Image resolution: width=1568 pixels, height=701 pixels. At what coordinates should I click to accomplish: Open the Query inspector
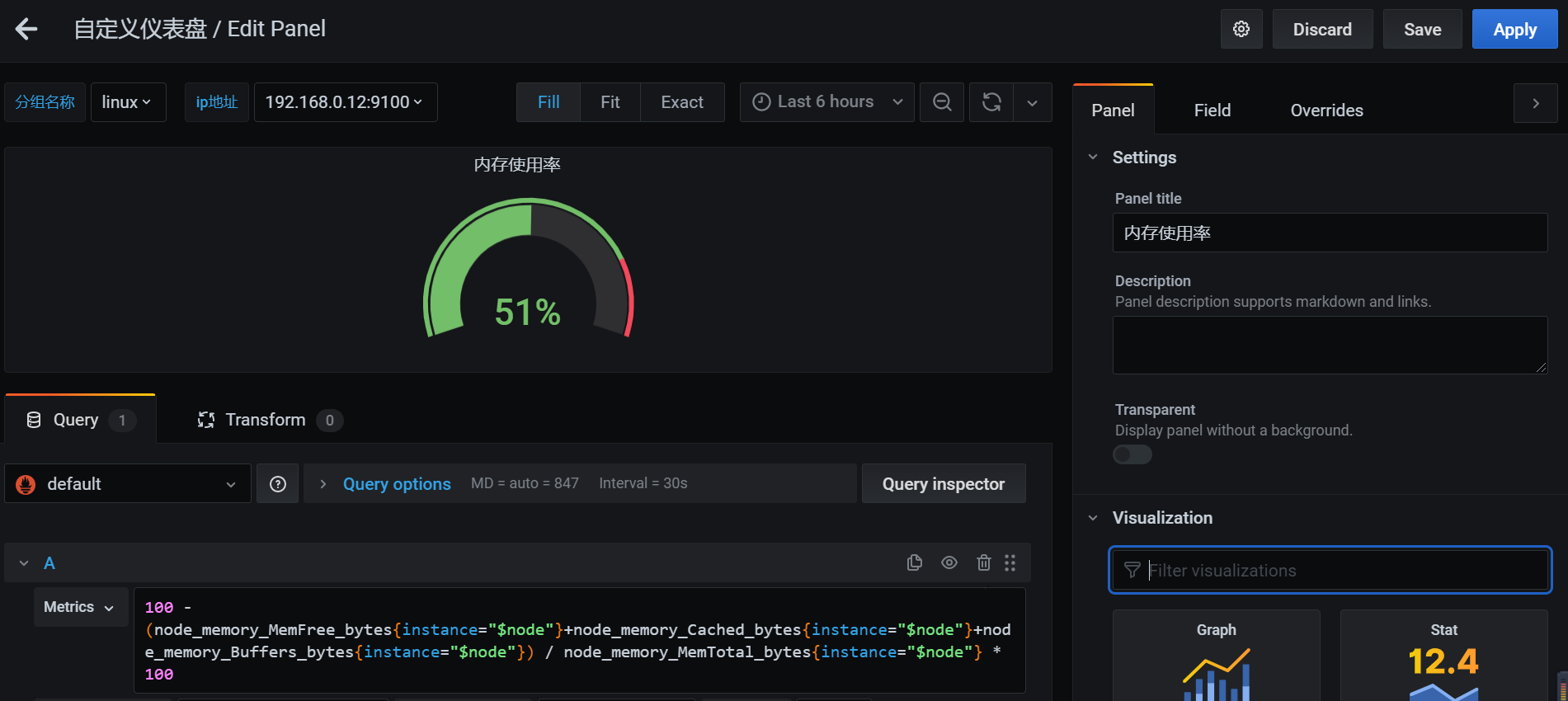[x=944, y=484]
